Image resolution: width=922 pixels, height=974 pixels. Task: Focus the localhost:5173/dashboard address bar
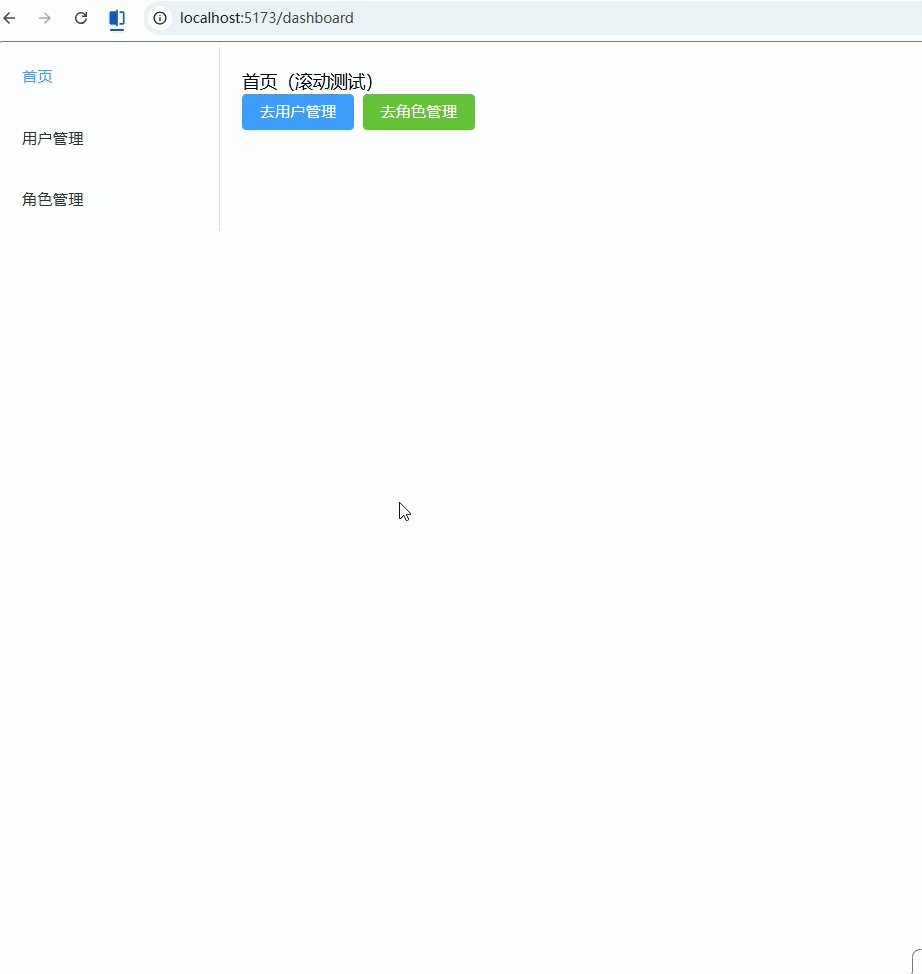coord(500,18)
